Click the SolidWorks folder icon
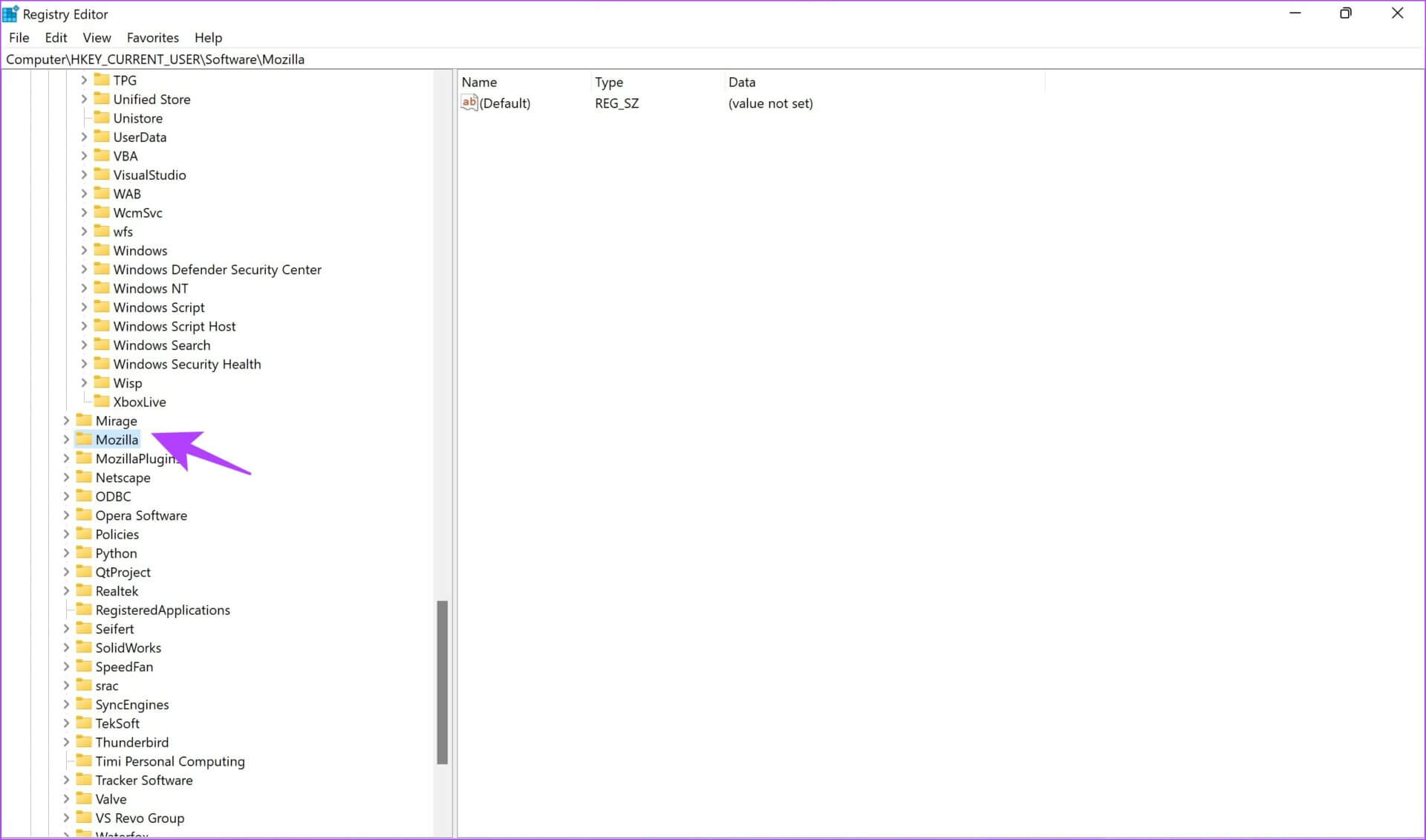Viewport: 1426px width, 840px height. [84, 648]
